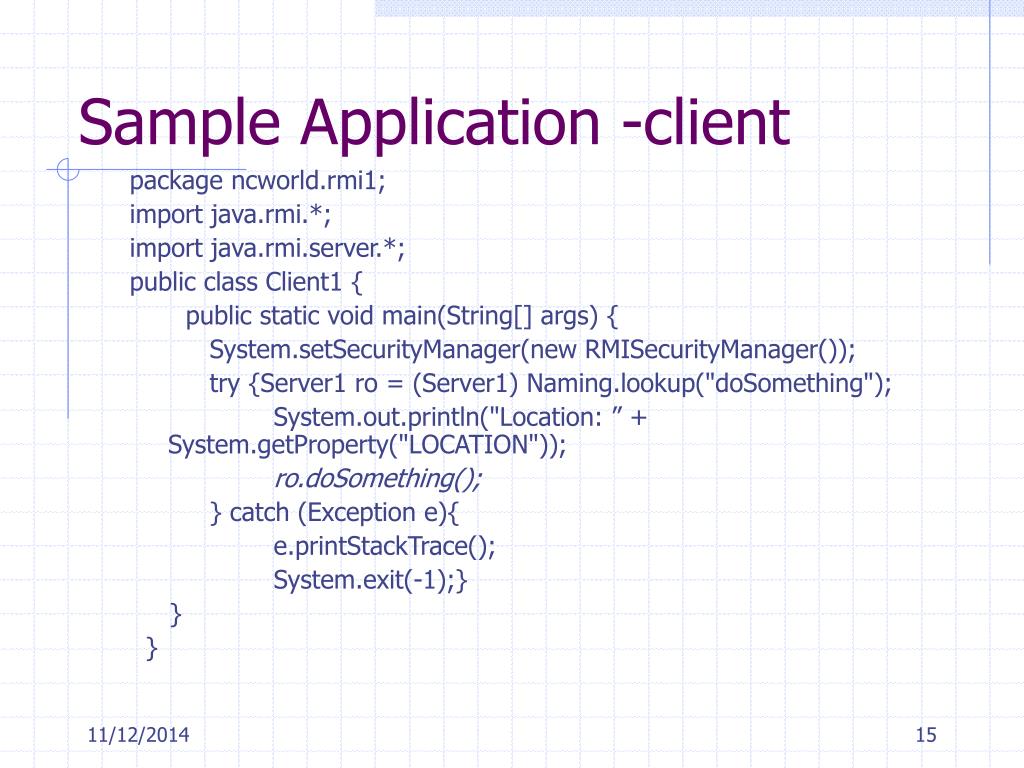Viewport: 1024px width, 768px height.
Task: Click the italic ro.doSomething(); line
Action: click(377, 479)
